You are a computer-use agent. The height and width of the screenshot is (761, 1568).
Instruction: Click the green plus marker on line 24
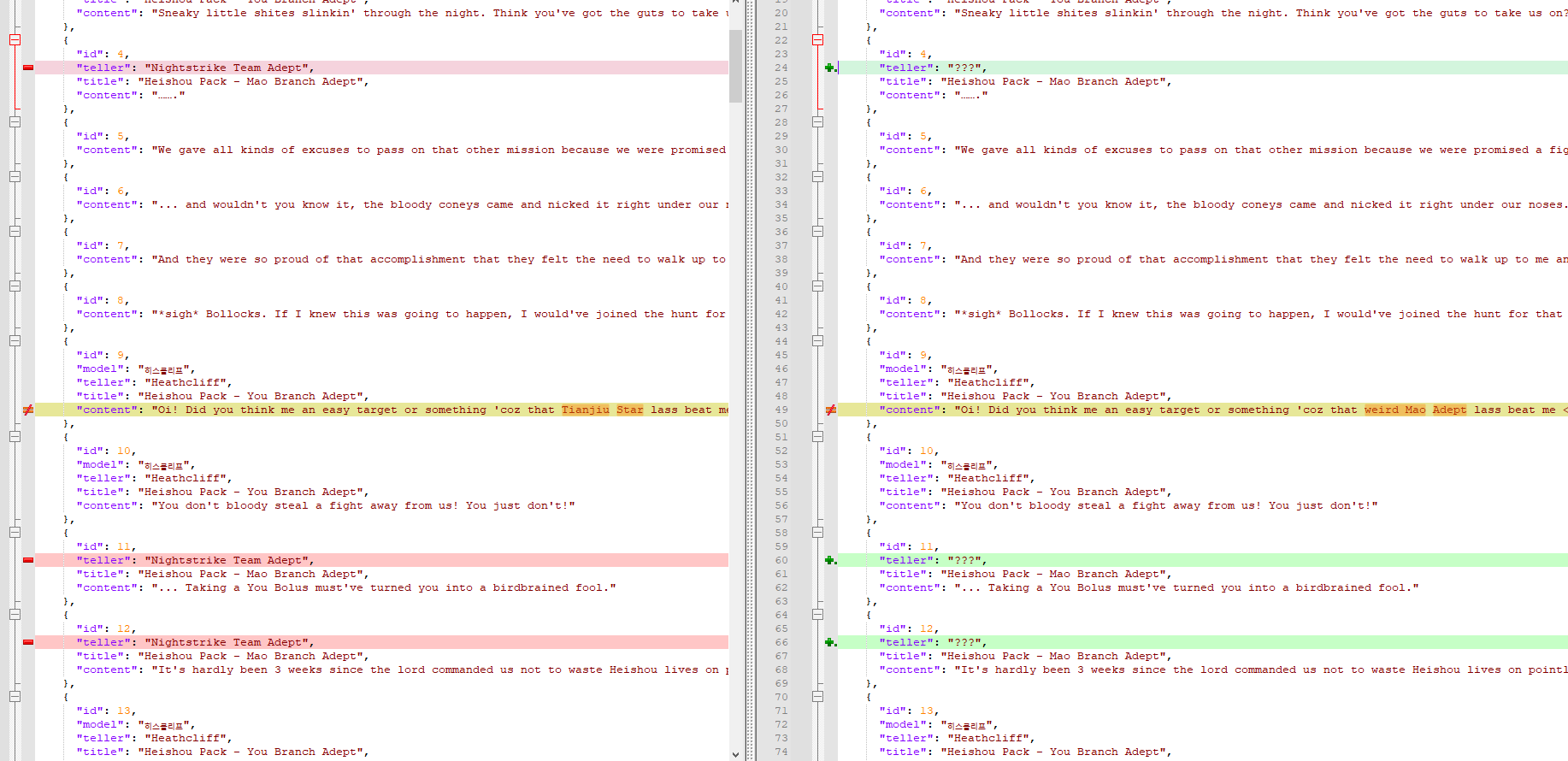(x=830, y=68)
